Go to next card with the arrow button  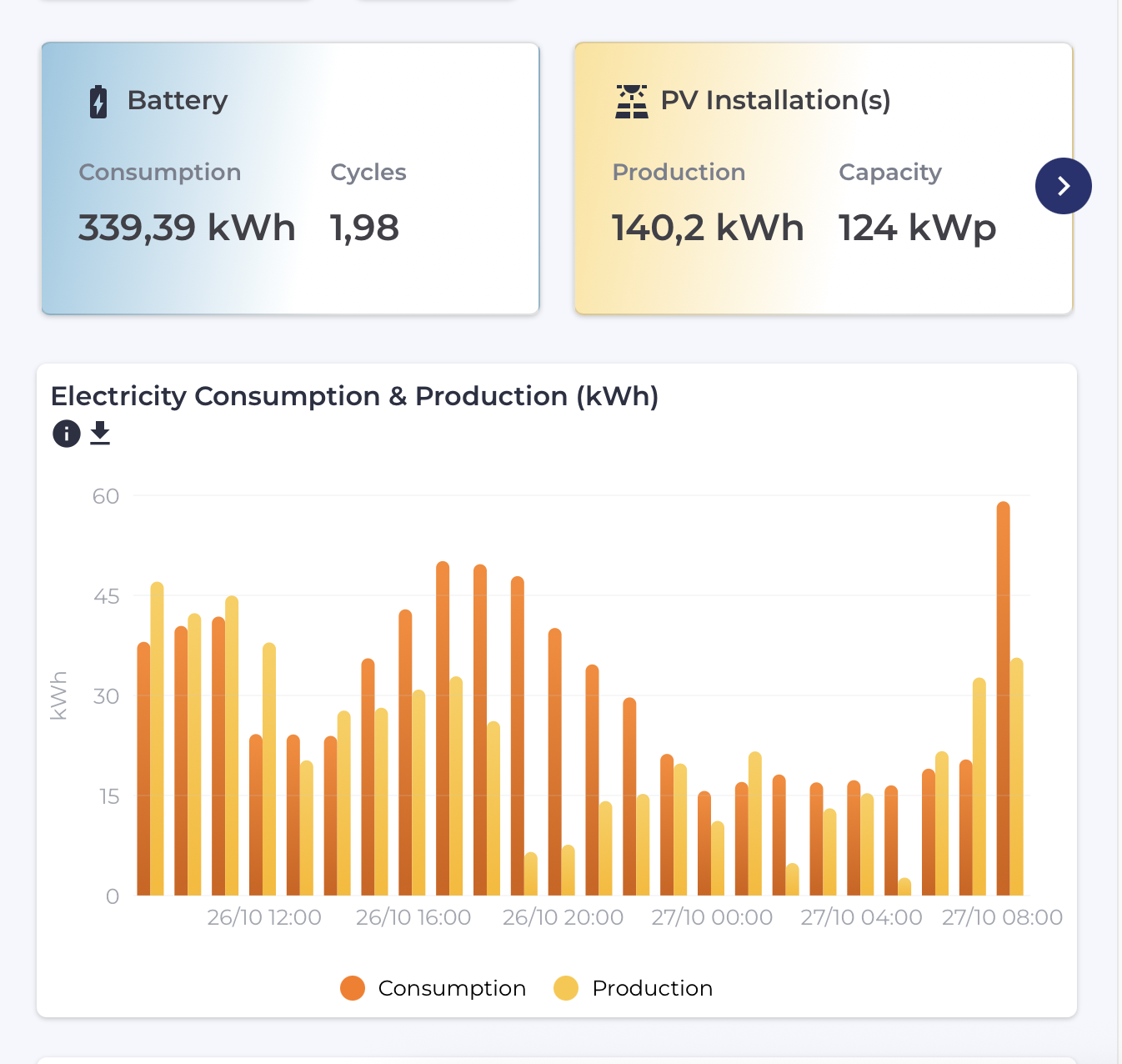click(1063, 186)
